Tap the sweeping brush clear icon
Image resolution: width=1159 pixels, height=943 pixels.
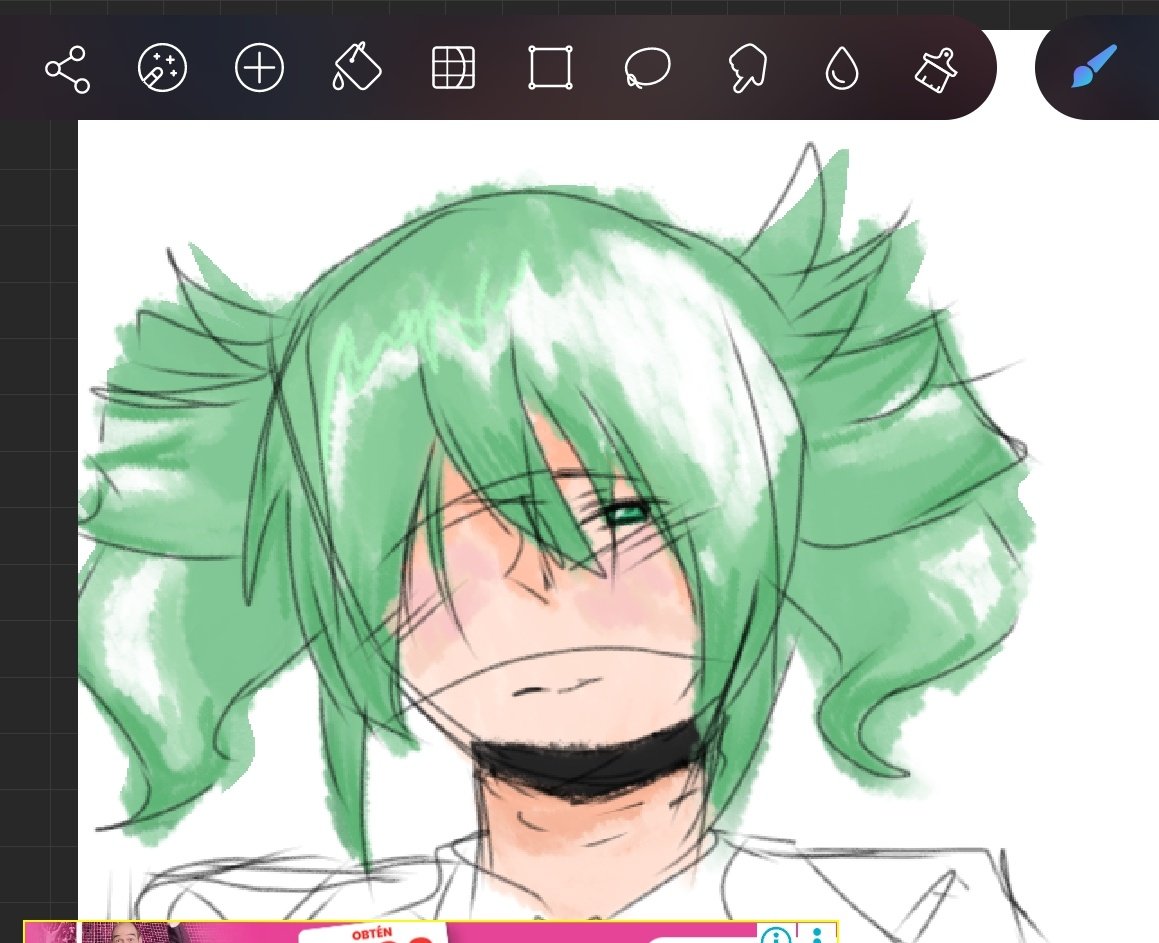coord(937,69)
